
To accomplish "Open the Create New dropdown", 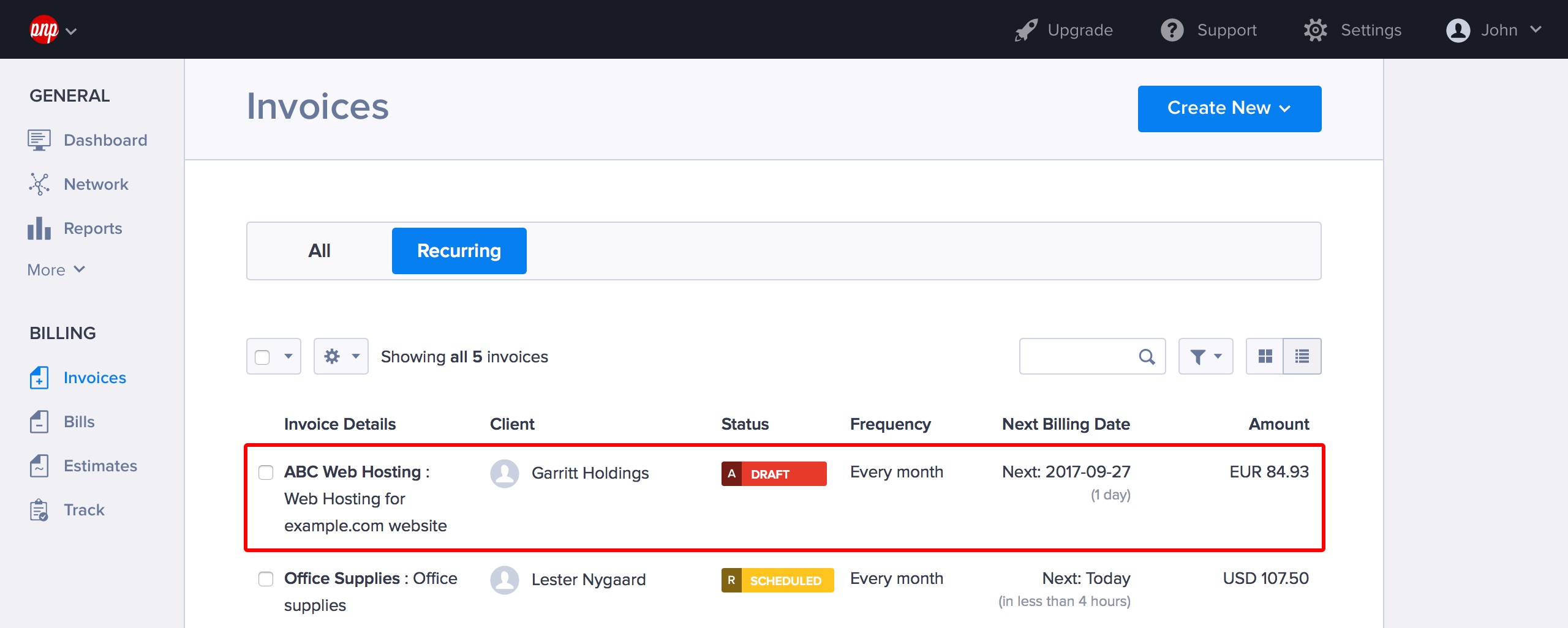I will coord(1229,108).
